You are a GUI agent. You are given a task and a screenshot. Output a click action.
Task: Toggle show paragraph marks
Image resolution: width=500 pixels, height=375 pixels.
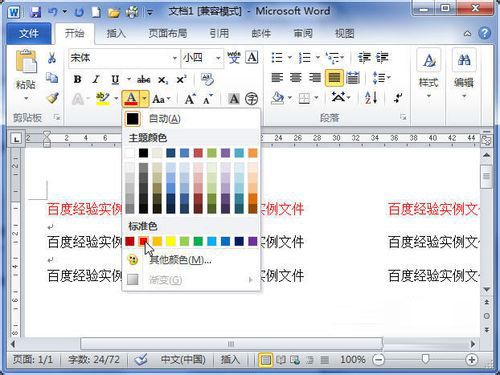[398, 98]
